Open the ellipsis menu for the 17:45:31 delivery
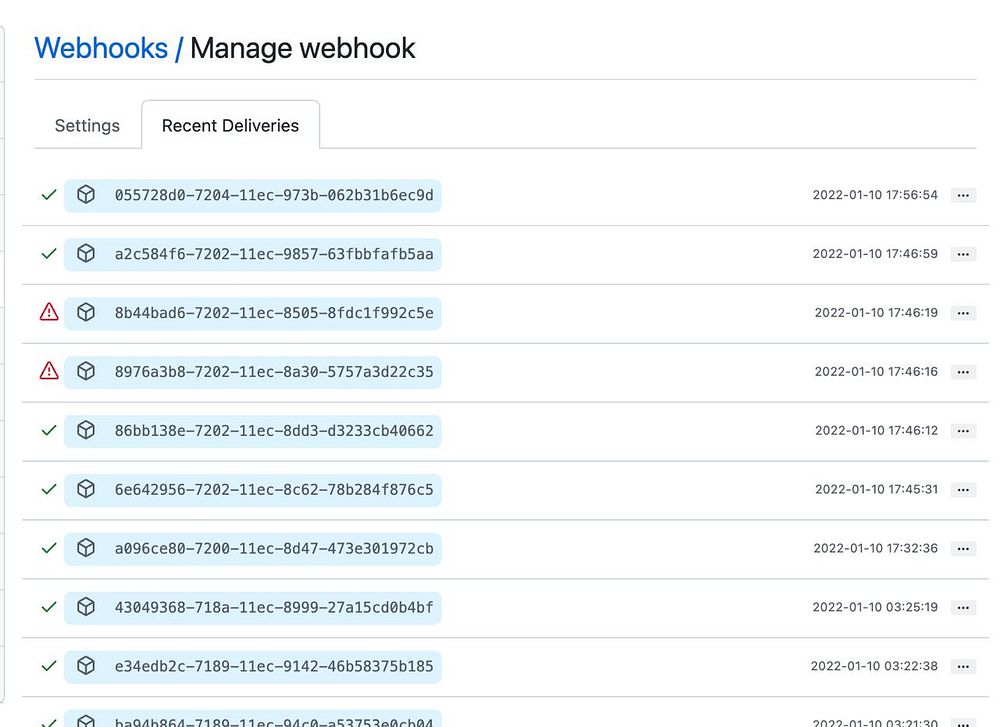 point(963,490)
